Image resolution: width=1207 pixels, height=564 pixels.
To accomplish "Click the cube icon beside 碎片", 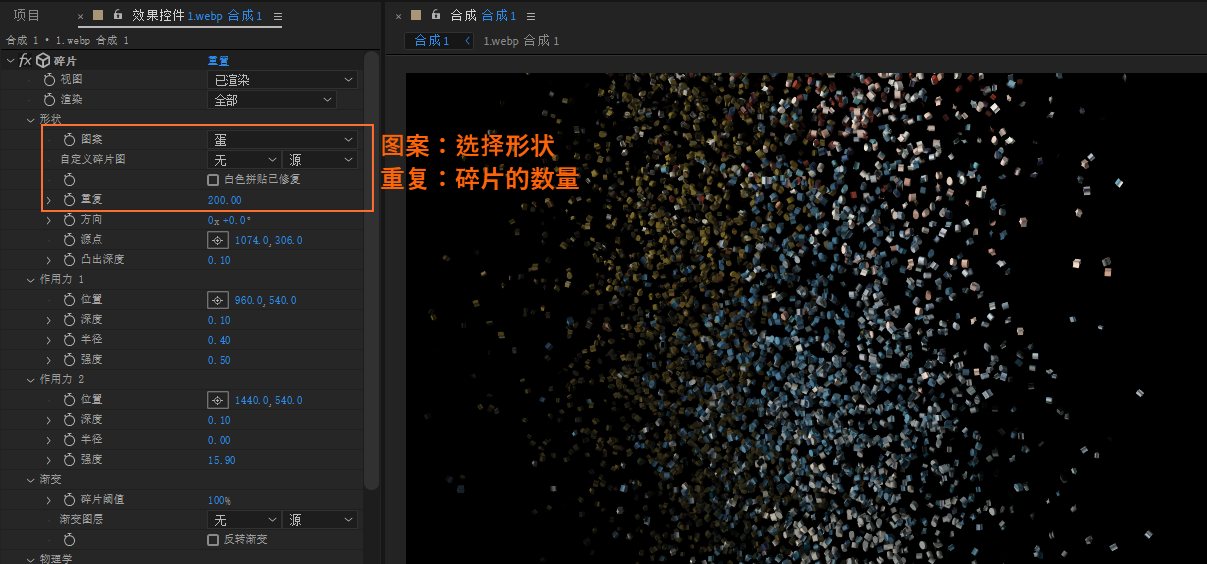I will [x=43, y=61].
